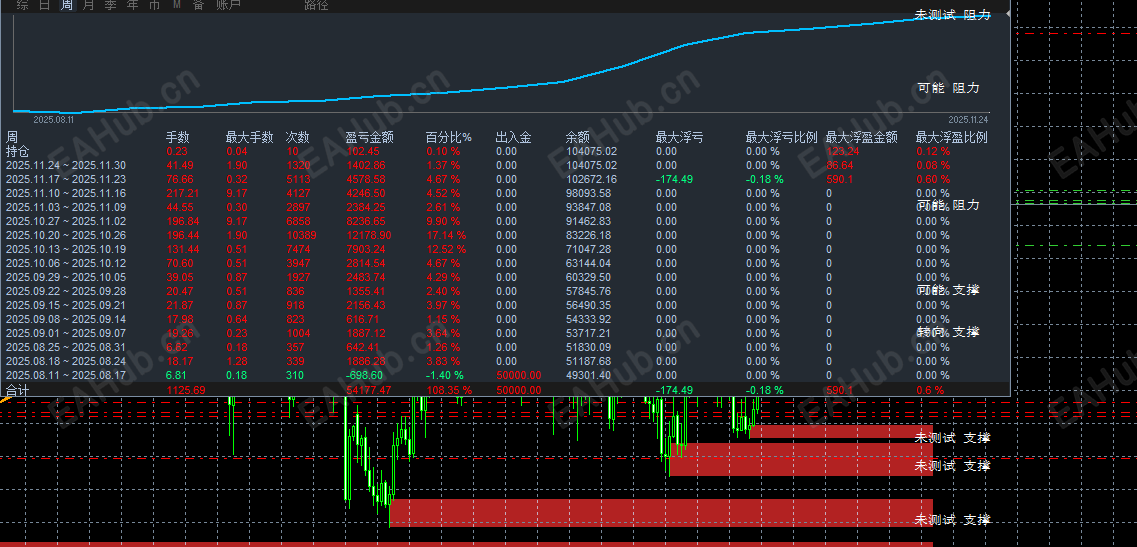Select the 周 weekly tab
The height and width of the screenshot is (547, 1137).
coord(67,5)
